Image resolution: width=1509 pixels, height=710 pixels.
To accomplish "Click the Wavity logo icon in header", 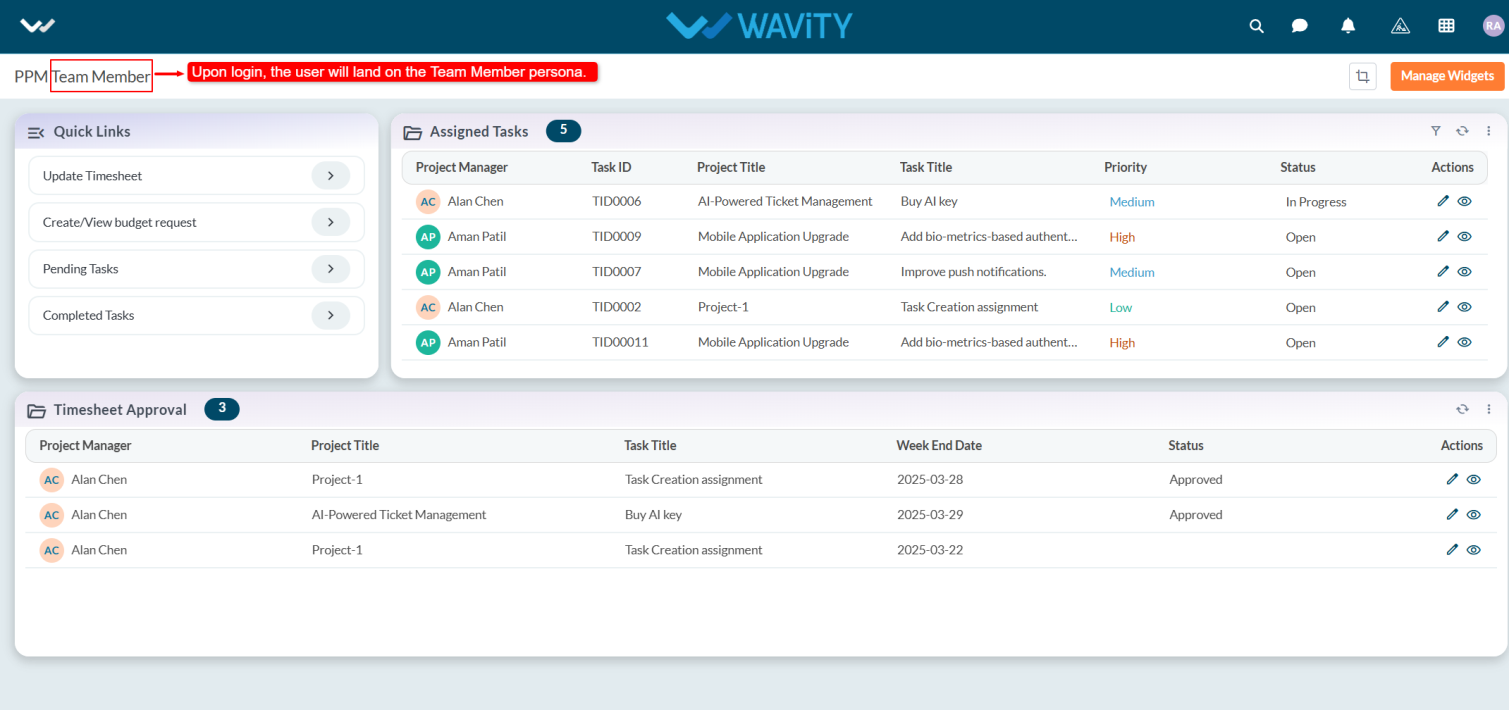I will [x=38, y=26].
